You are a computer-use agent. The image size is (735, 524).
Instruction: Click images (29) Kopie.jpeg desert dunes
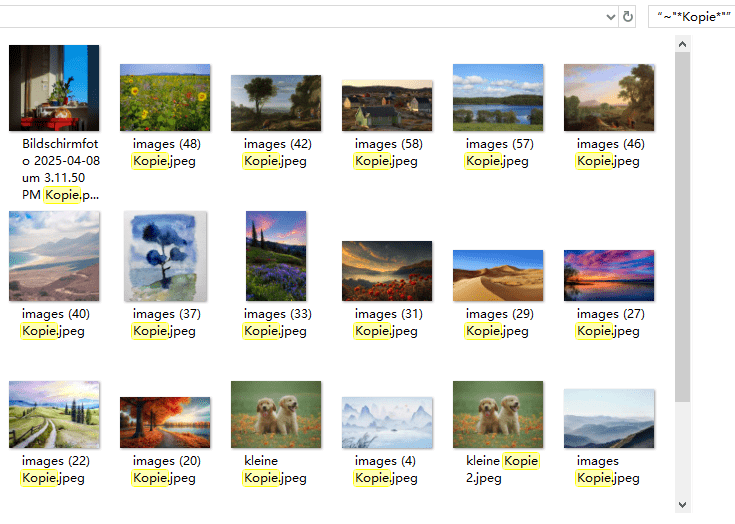click(x=498, y=275)
